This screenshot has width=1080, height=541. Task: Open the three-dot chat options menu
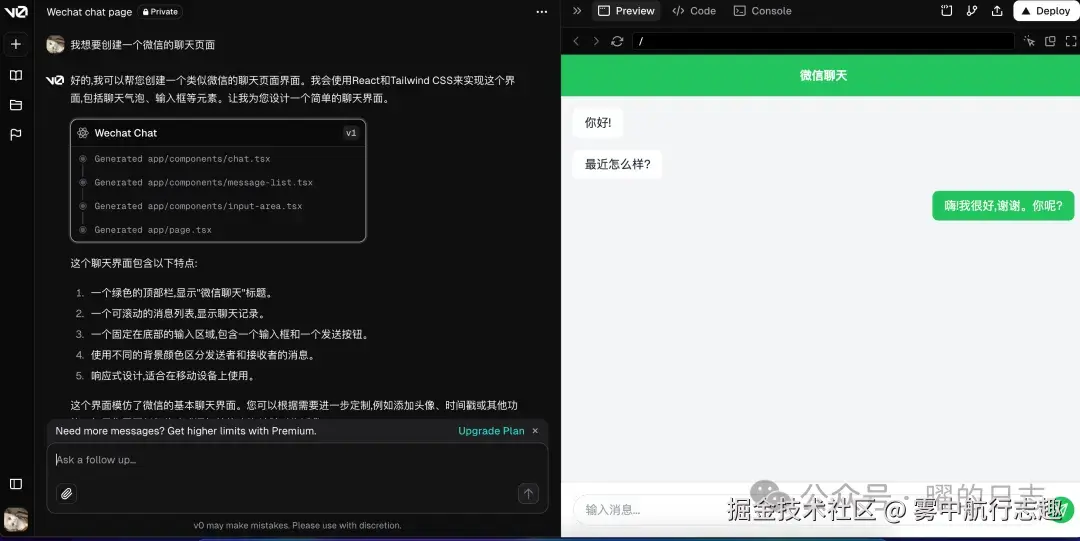pos(541,12)
